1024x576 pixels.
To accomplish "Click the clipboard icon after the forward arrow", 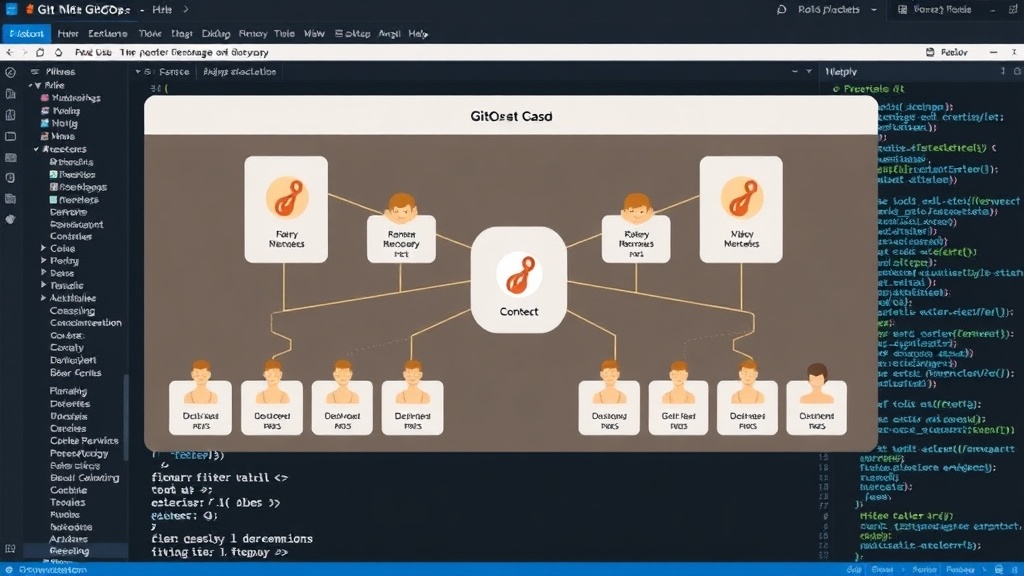I will tap(40, 52).
